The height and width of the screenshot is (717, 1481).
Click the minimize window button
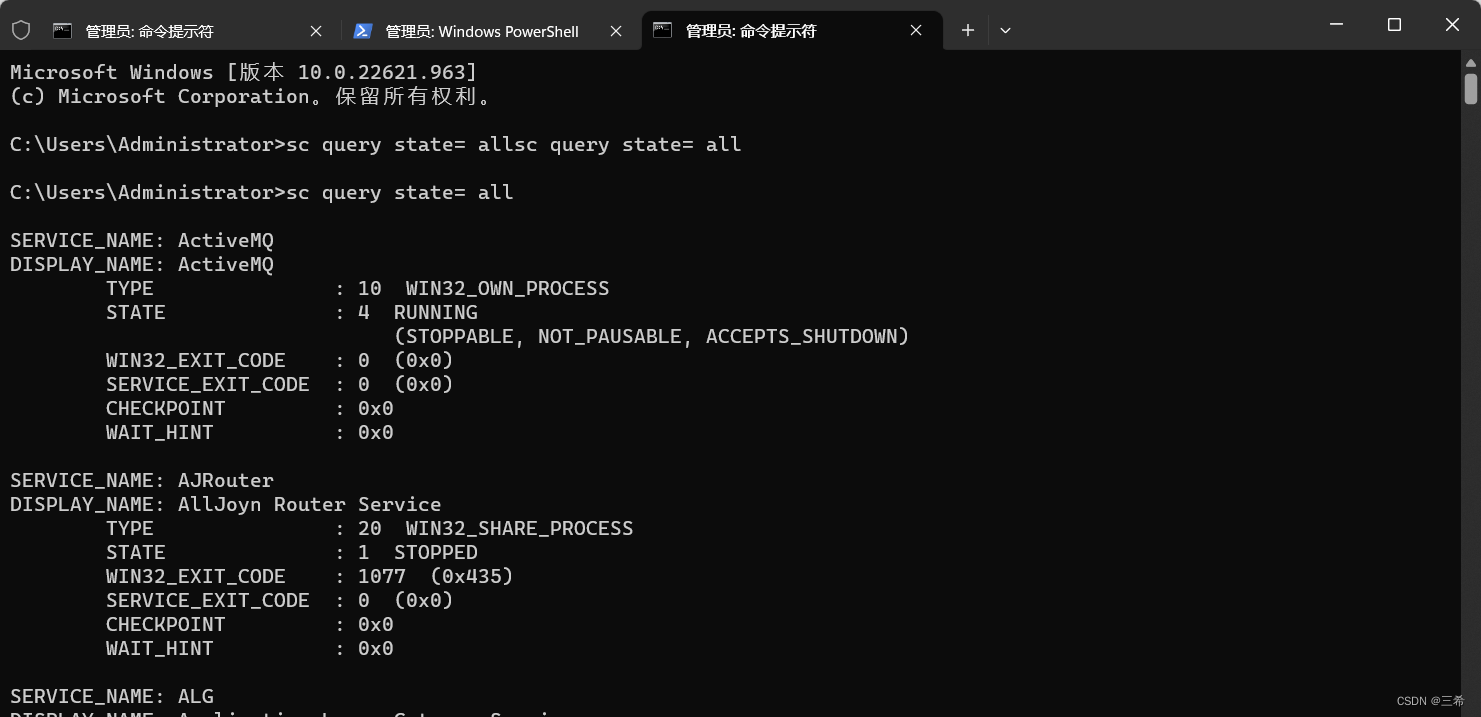(x=1336, y=25)
